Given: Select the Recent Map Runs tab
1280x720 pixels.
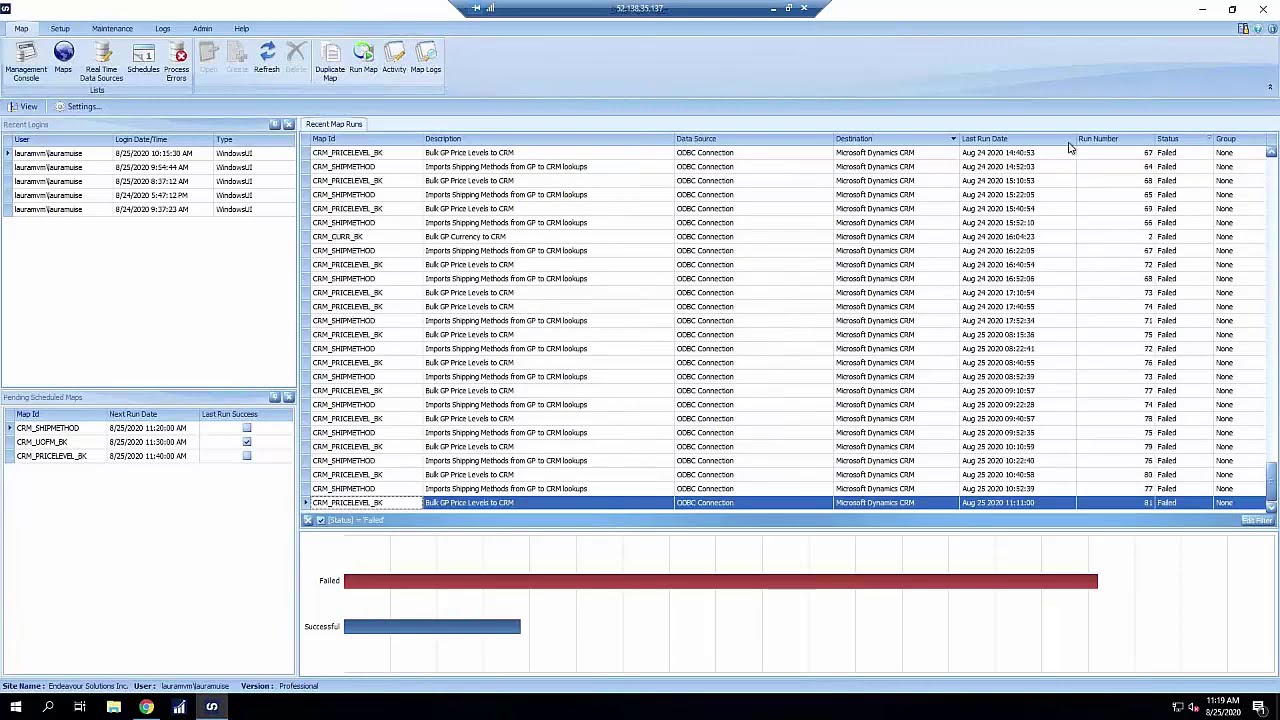Looking at the screenshot, I should click(x=334, y=124).
